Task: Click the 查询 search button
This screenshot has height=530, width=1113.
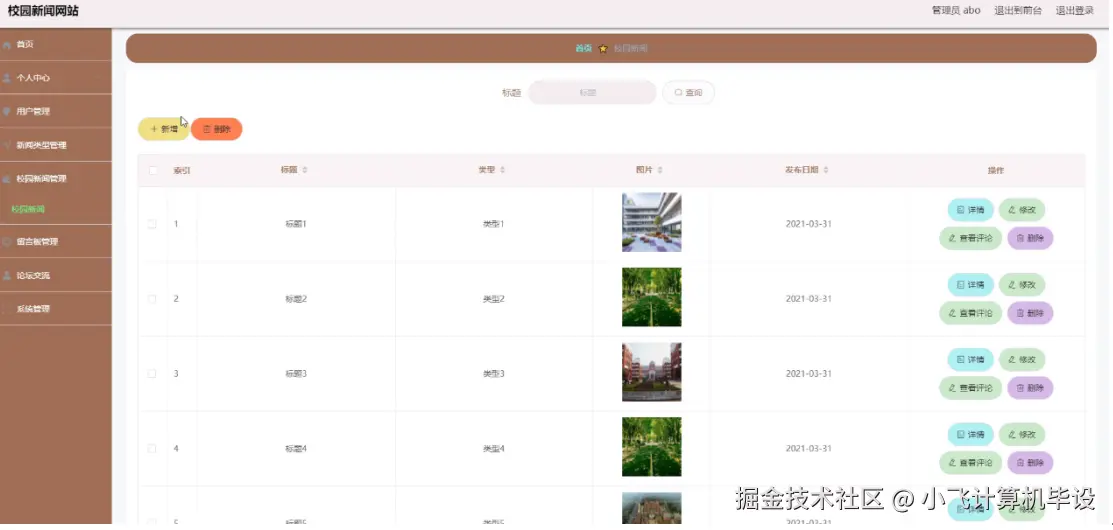Action: coord(688,92)
